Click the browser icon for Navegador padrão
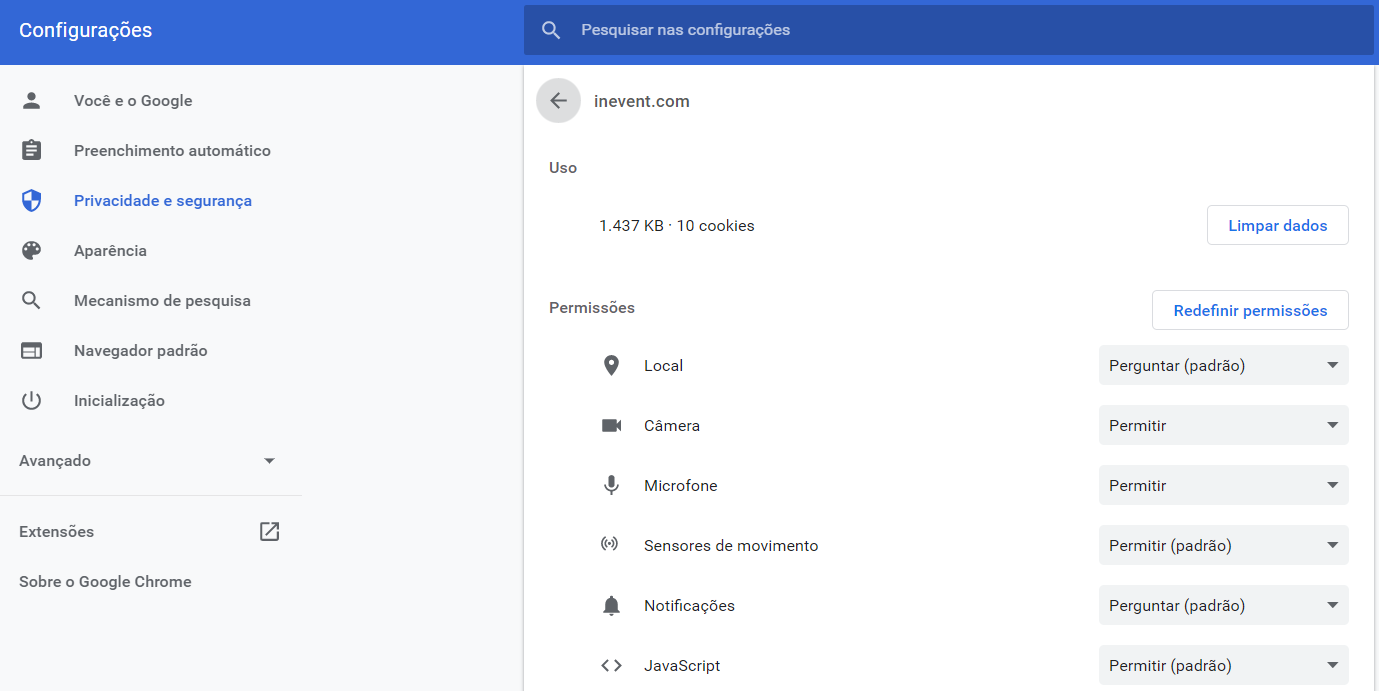 click(32, 351)
